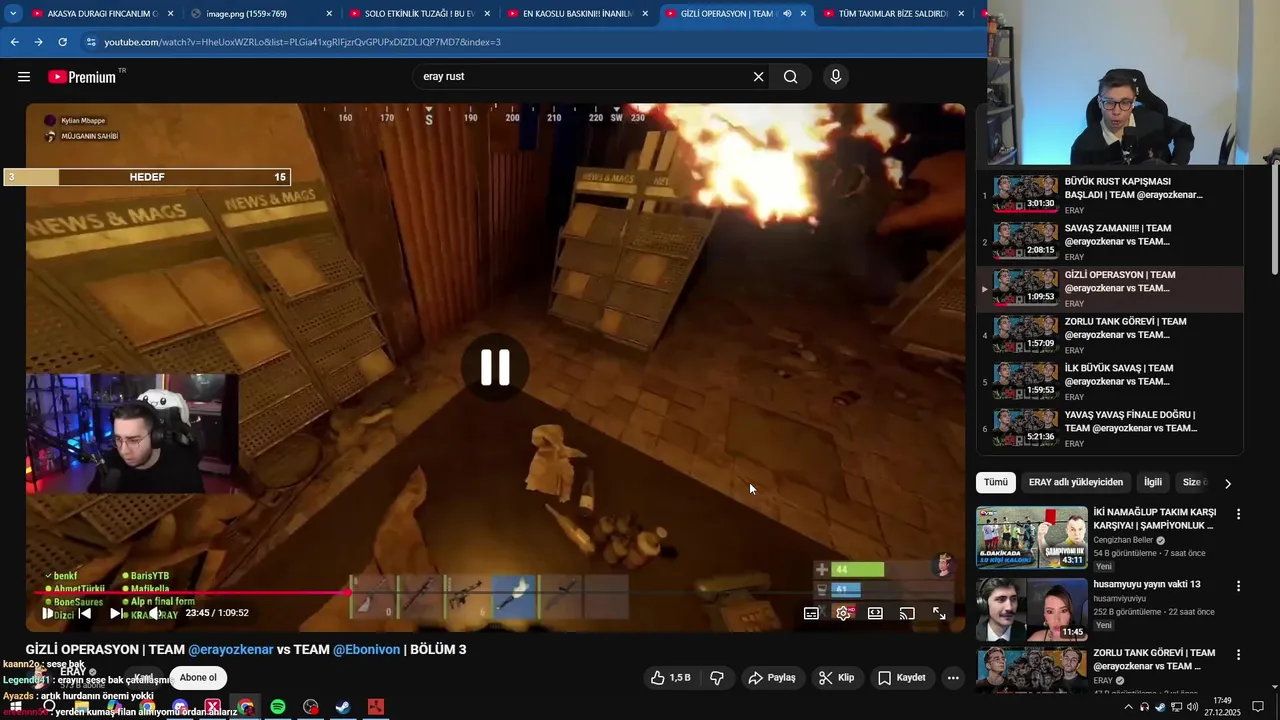Screen dimensions: 1280x720
Task: Switch to EN KAOSLU BASKINI tab
Action: click(x=577, y=14)
